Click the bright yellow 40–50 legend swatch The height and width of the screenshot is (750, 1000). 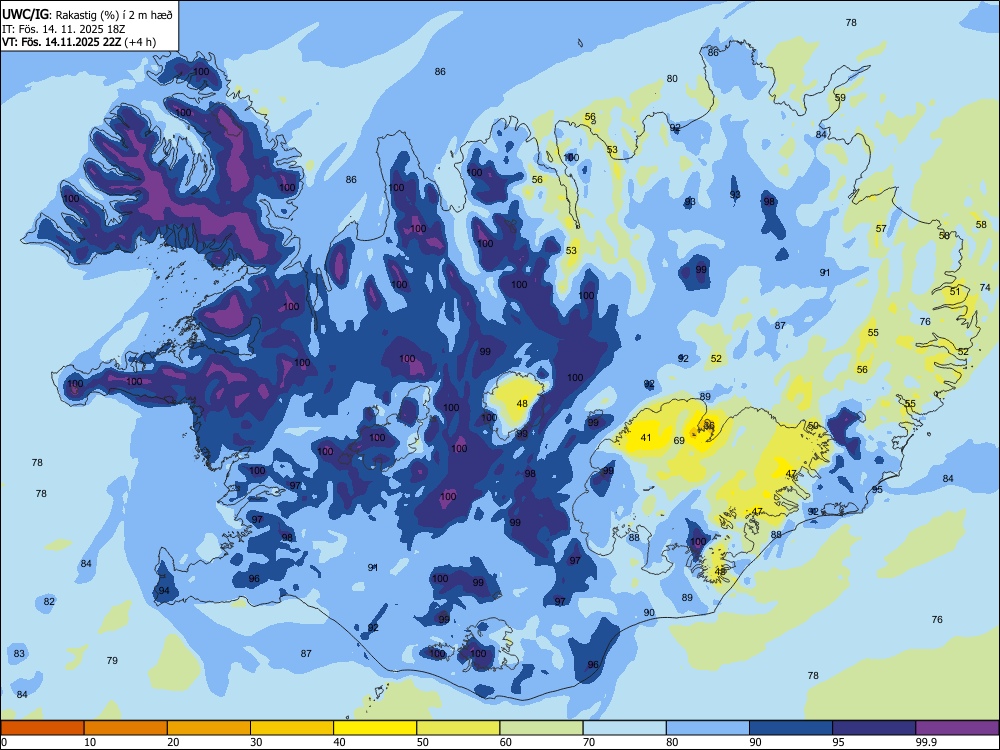pos(375,728)
